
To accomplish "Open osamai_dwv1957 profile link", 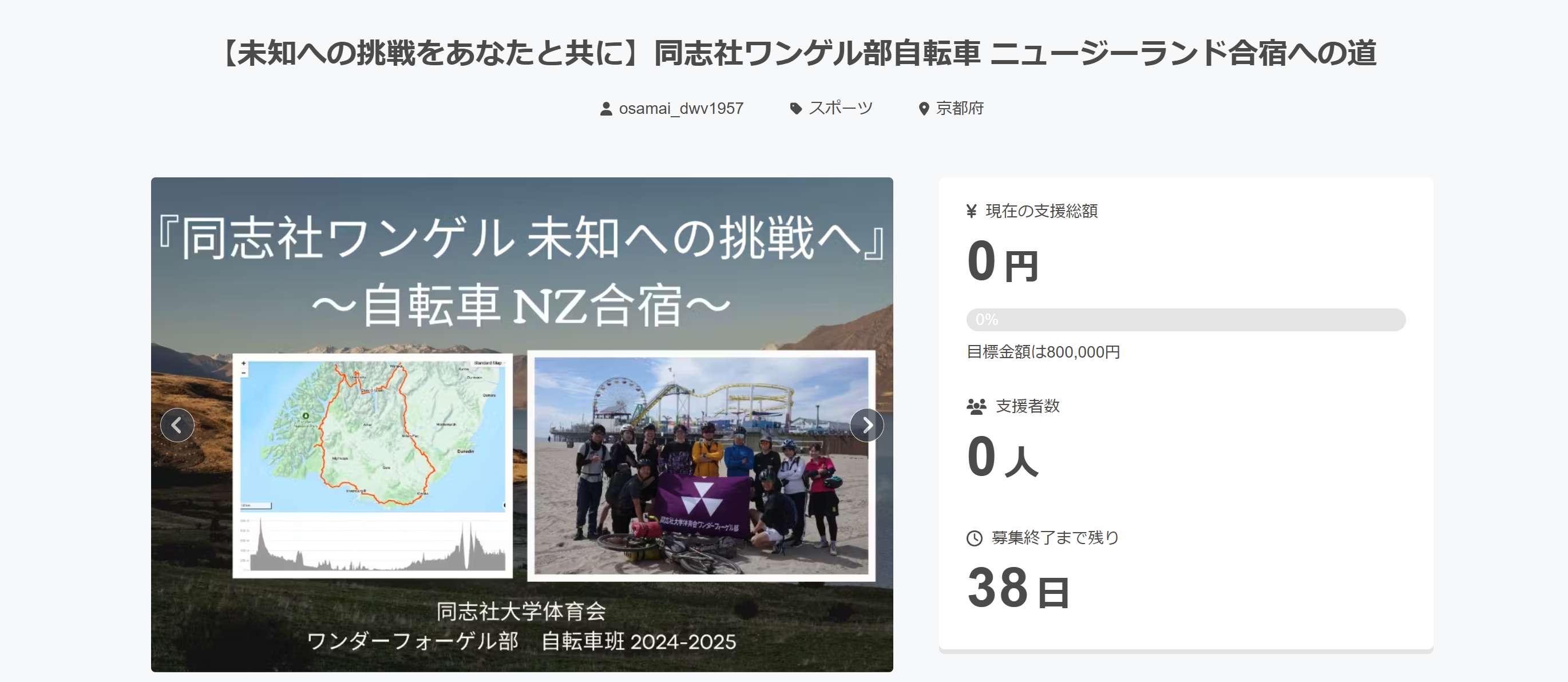I will [x=680, y=109].
